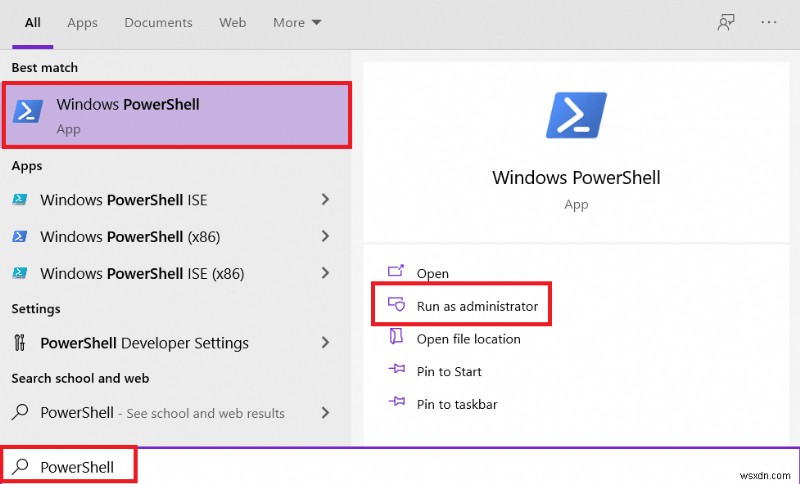Switch to the Apps tab

[82, 22]
